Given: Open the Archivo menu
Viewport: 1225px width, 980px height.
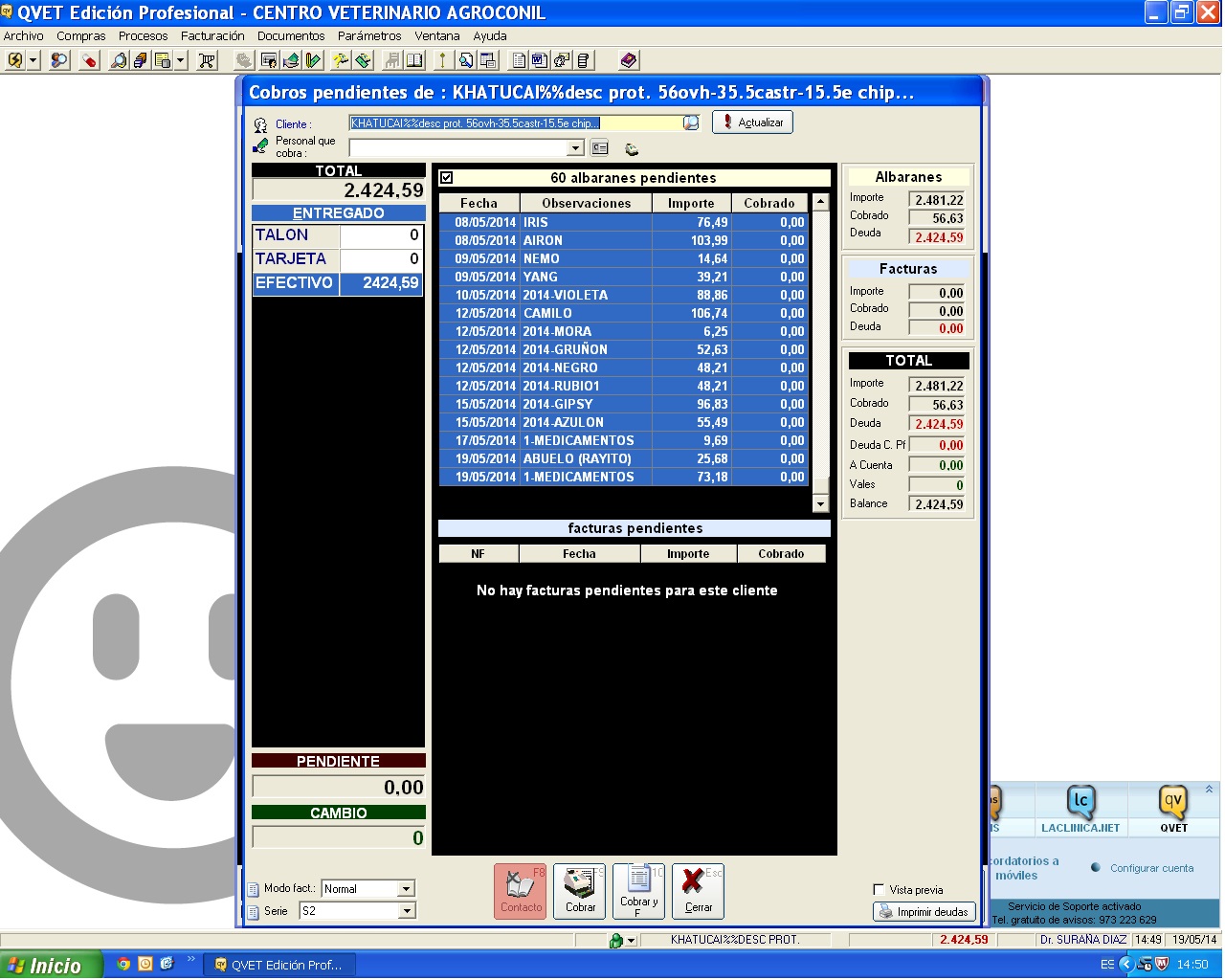Looking at the screenshot, I should (x=23, y=36).
